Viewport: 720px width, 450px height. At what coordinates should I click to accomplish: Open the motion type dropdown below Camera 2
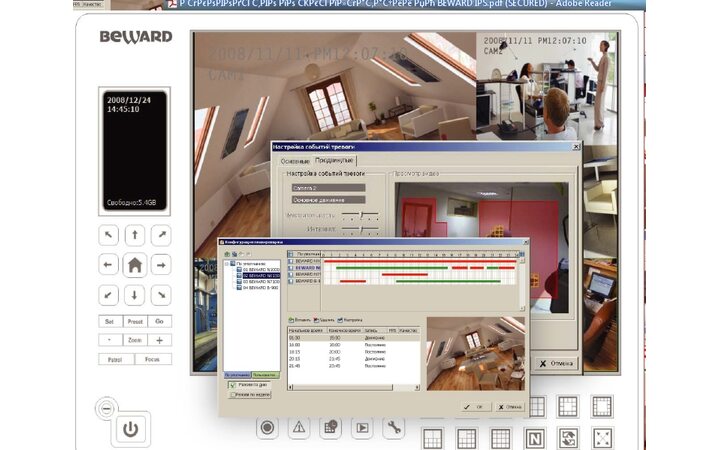click(x=328, y=200)
